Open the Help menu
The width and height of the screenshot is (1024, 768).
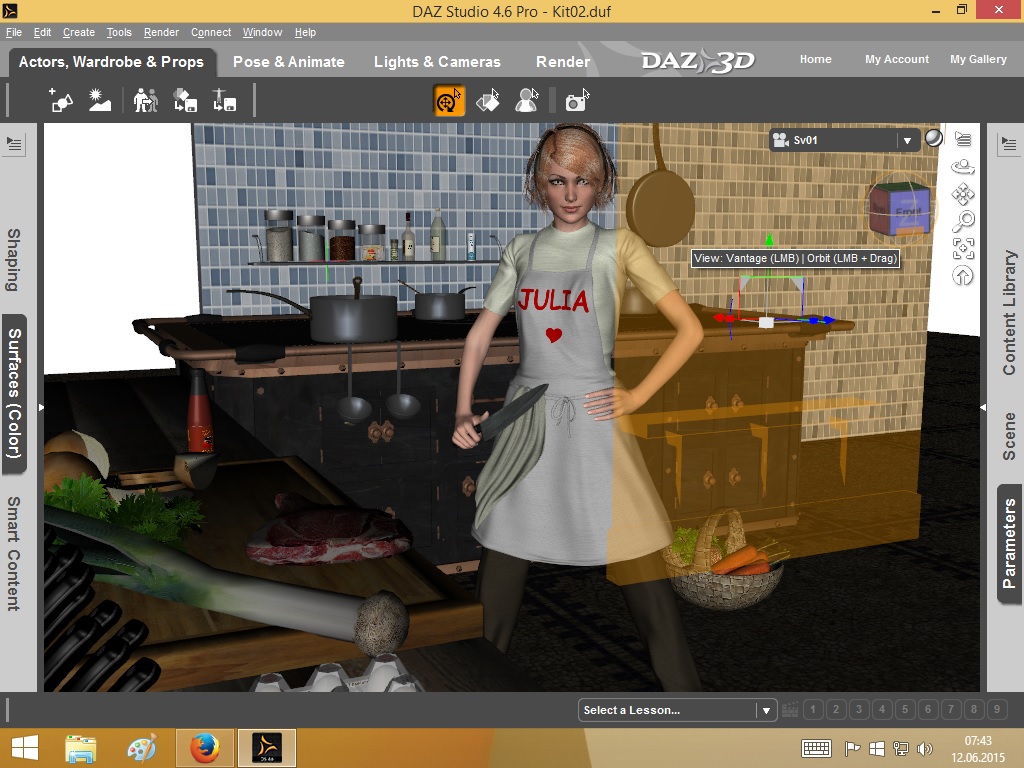(305, 32)
